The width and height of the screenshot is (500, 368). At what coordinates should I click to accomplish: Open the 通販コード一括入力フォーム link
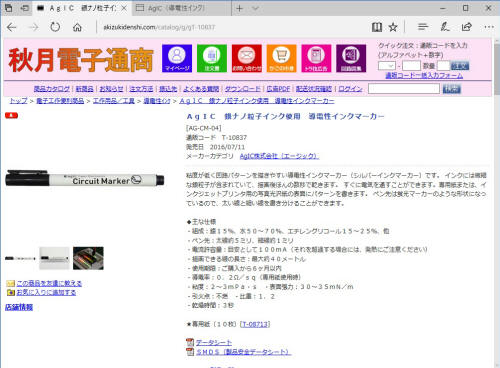pos(424,76)
